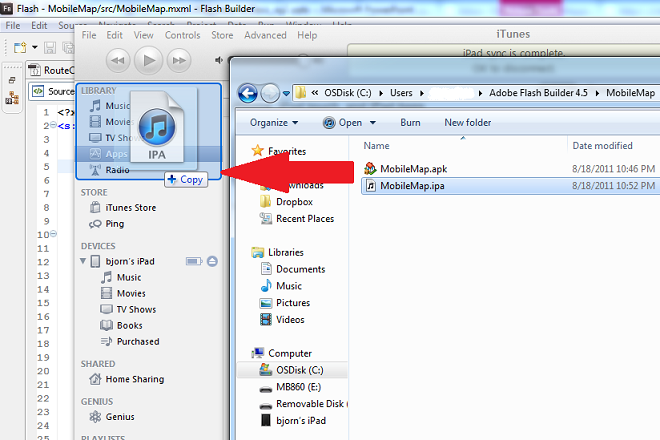Expand the Open button dropdown arrow
Screen dimensions: 660x440
373,123
